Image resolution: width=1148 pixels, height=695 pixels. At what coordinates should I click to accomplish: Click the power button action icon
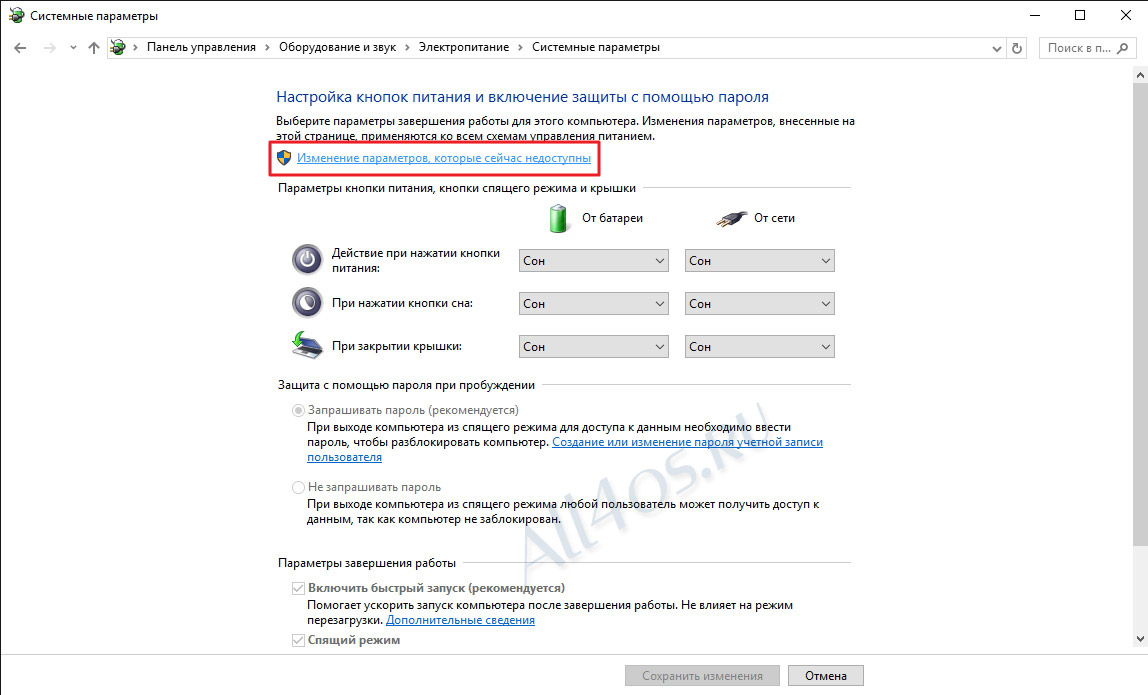(307, 259)
